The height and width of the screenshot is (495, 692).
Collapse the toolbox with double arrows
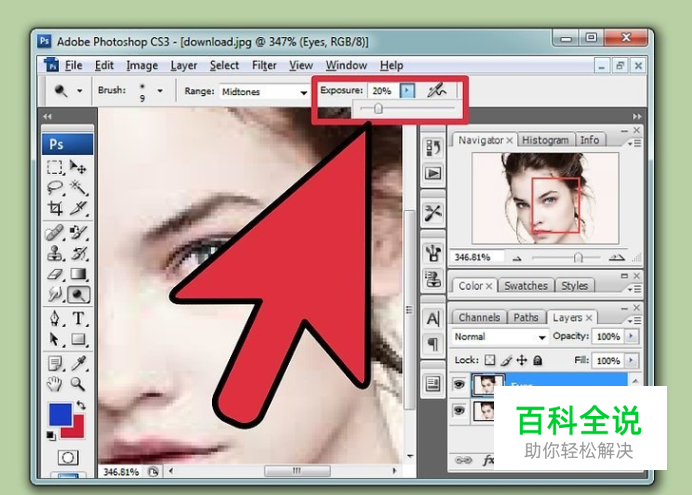[x=47, y=116]
